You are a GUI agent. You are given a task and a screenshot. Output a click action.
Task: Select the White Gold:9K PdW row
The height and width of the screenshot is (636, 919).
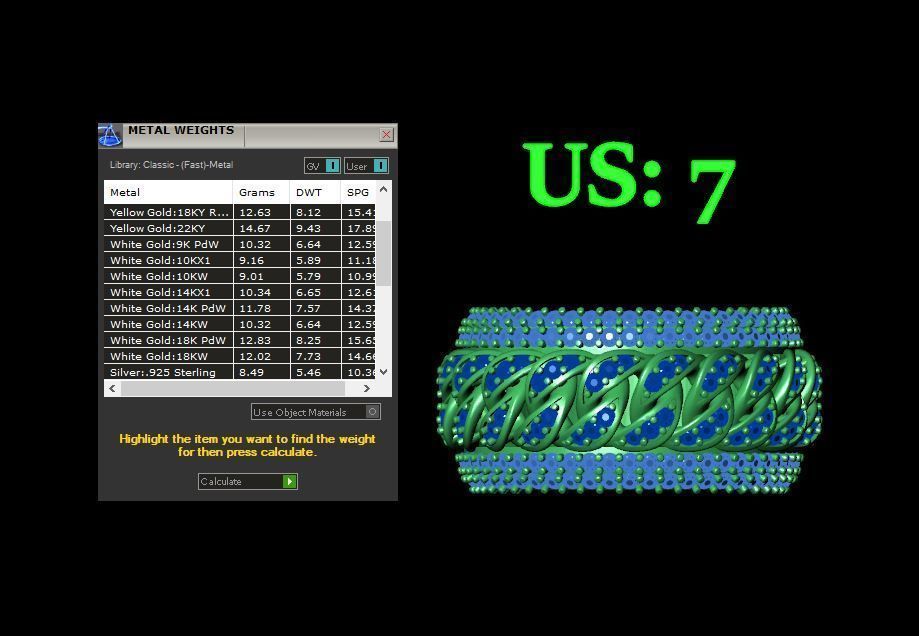tap(240, 244)
